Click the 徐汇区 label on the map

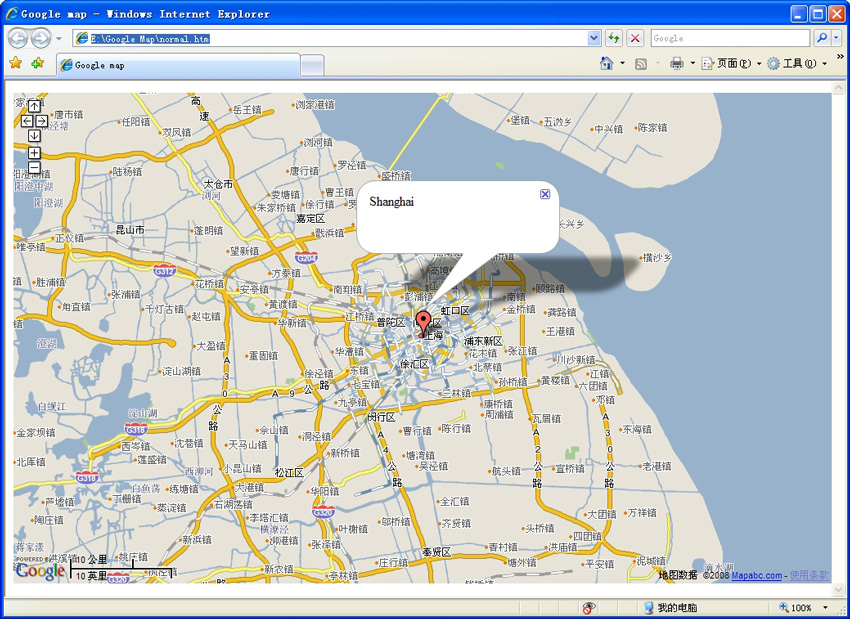415,364
